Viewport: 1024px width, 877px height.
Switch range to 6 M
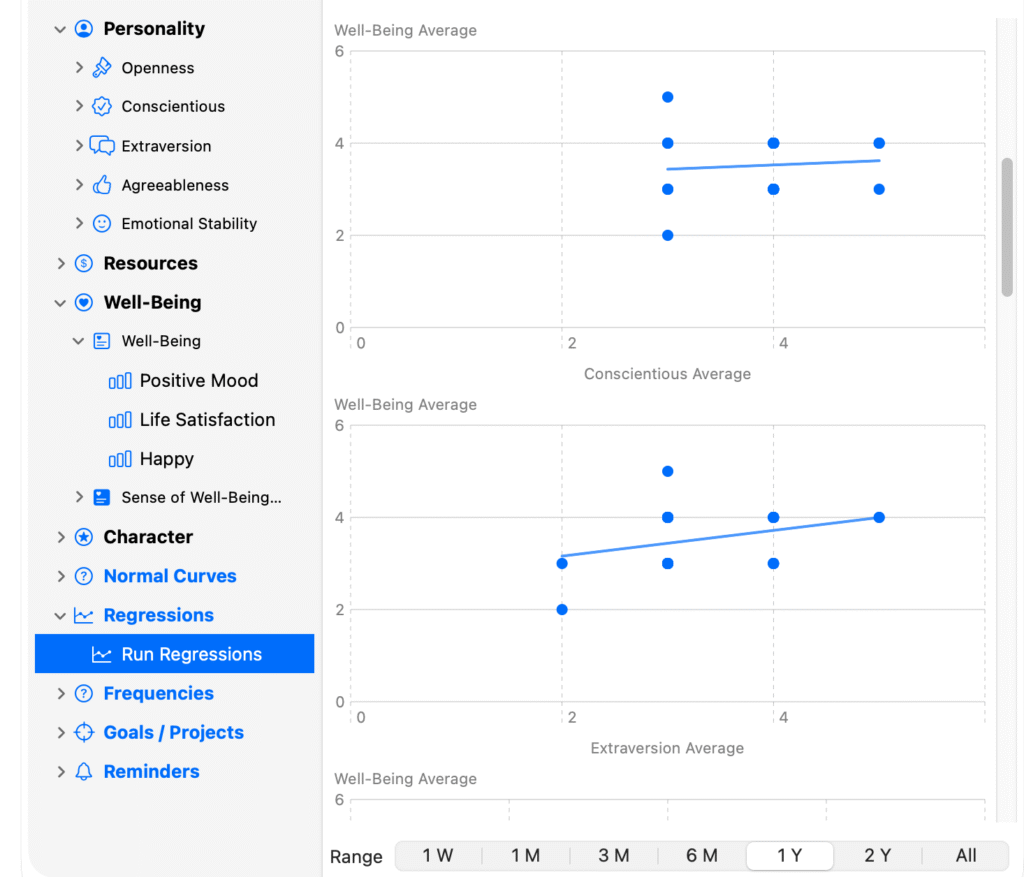(x=702, y=856)
